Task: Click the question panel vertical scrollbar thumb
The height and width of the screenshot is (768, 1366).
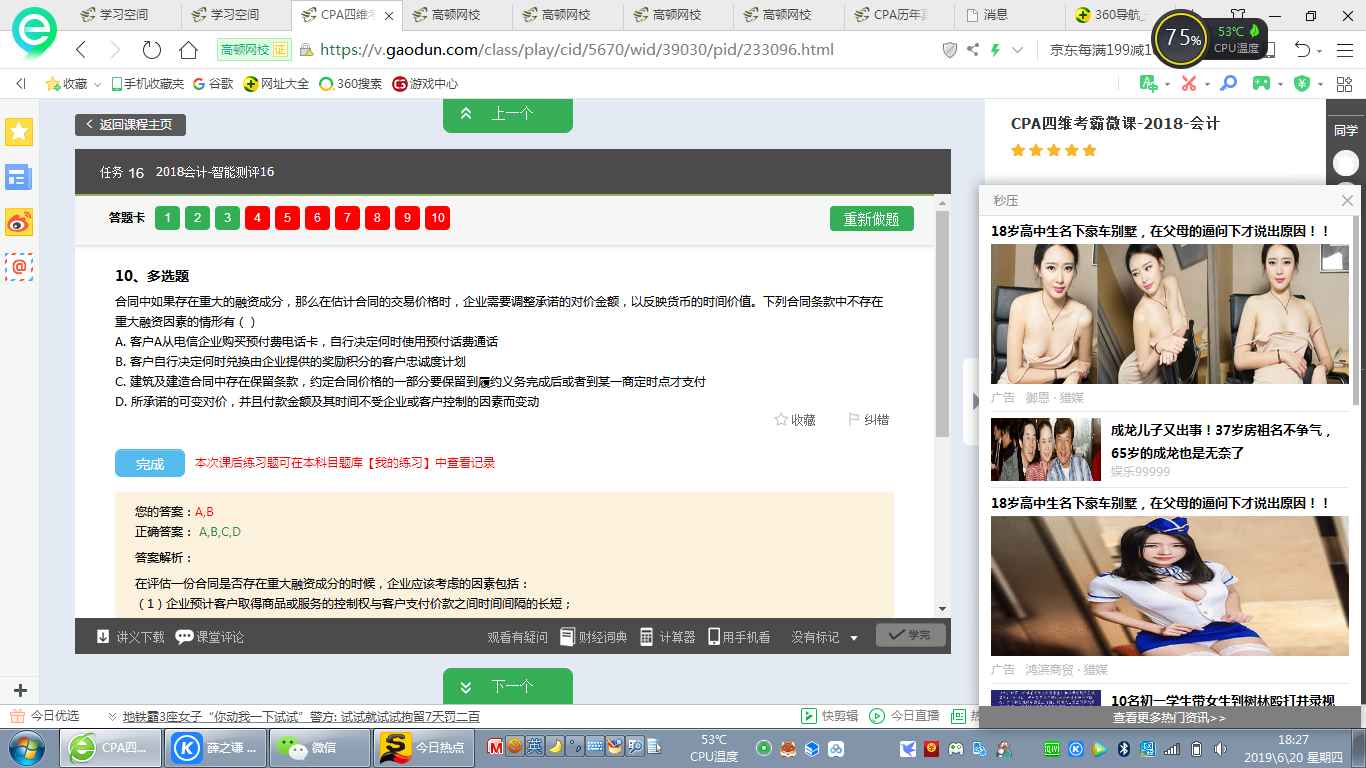Action: [x=942, y=323]
